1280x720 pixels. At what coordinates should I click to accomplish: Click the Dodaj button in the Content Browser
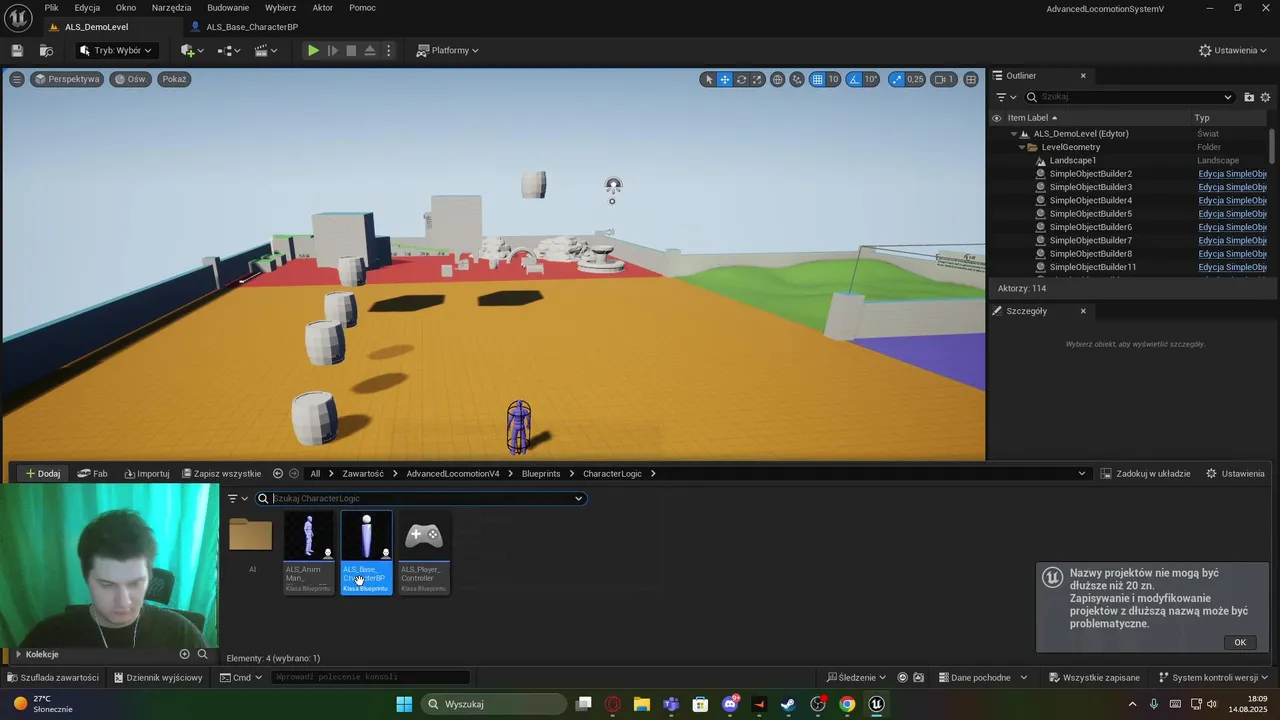pos(42,474)
